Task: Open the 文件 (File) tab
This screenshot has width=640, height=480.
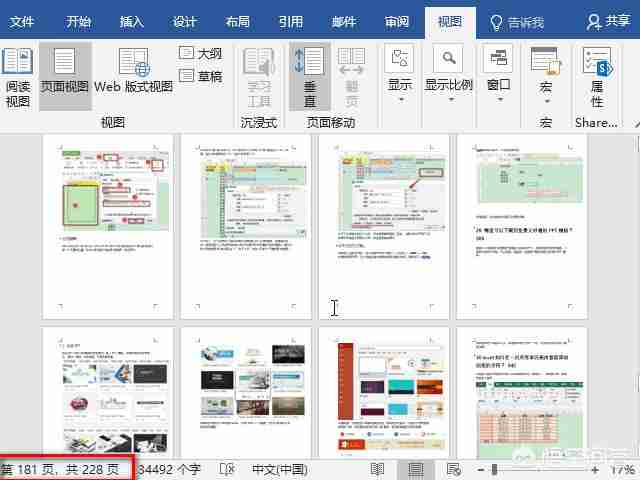Action: tap(21, 21)
